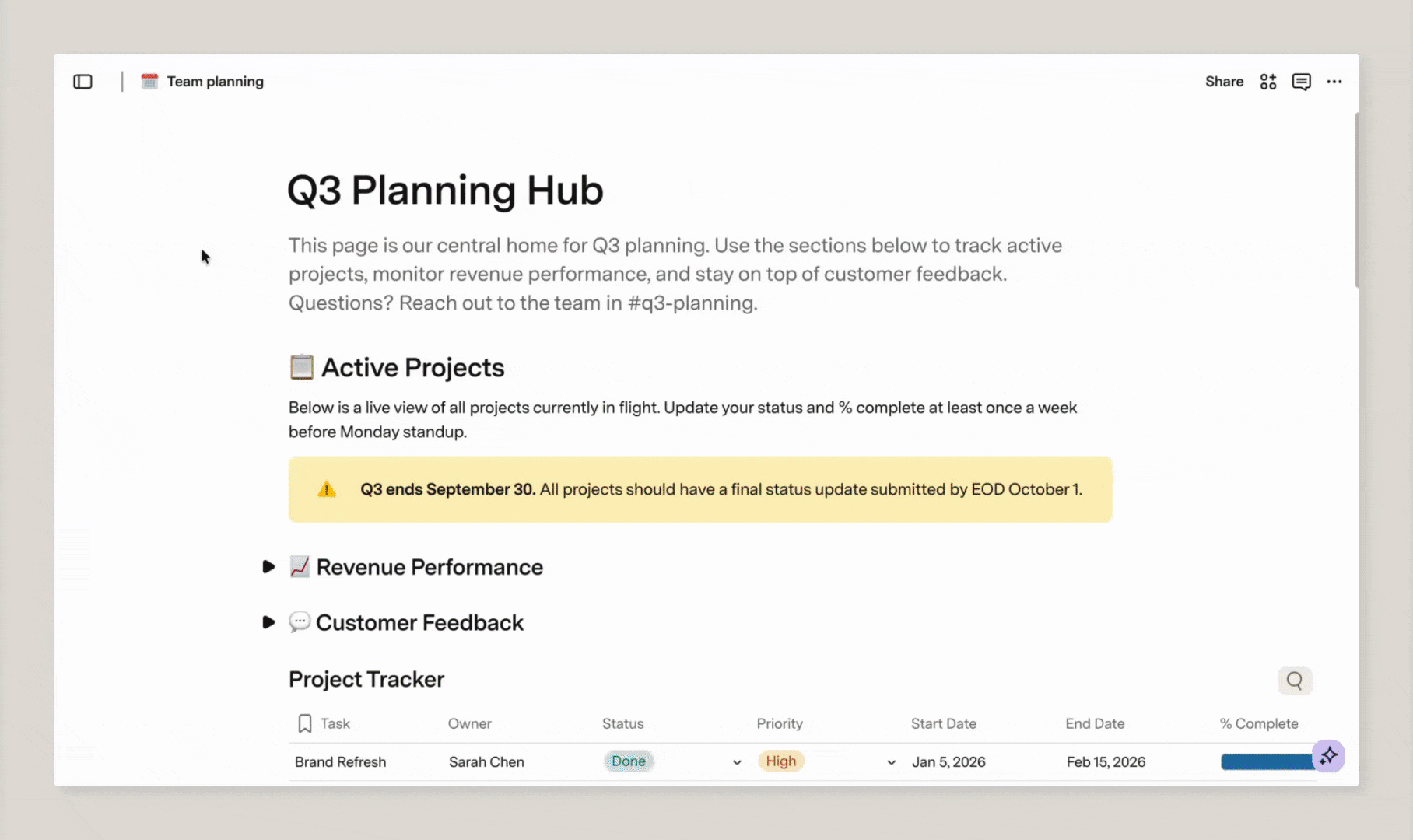1413x840 pixels.
Task: Expand the Revenue Performance toggle
Action: coord(268,567)
